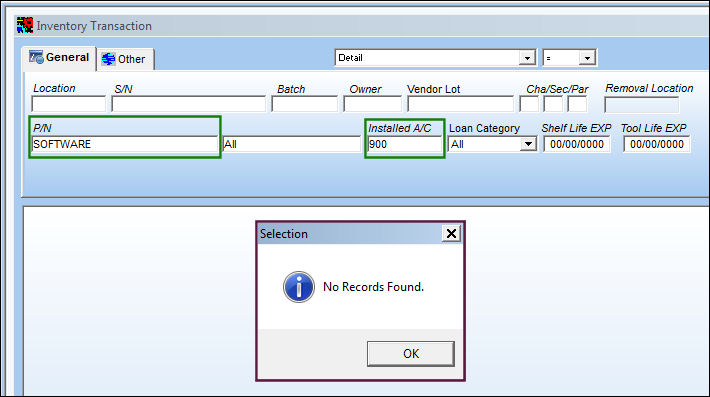
Task: Click the Owner input box
Action: 372,104
